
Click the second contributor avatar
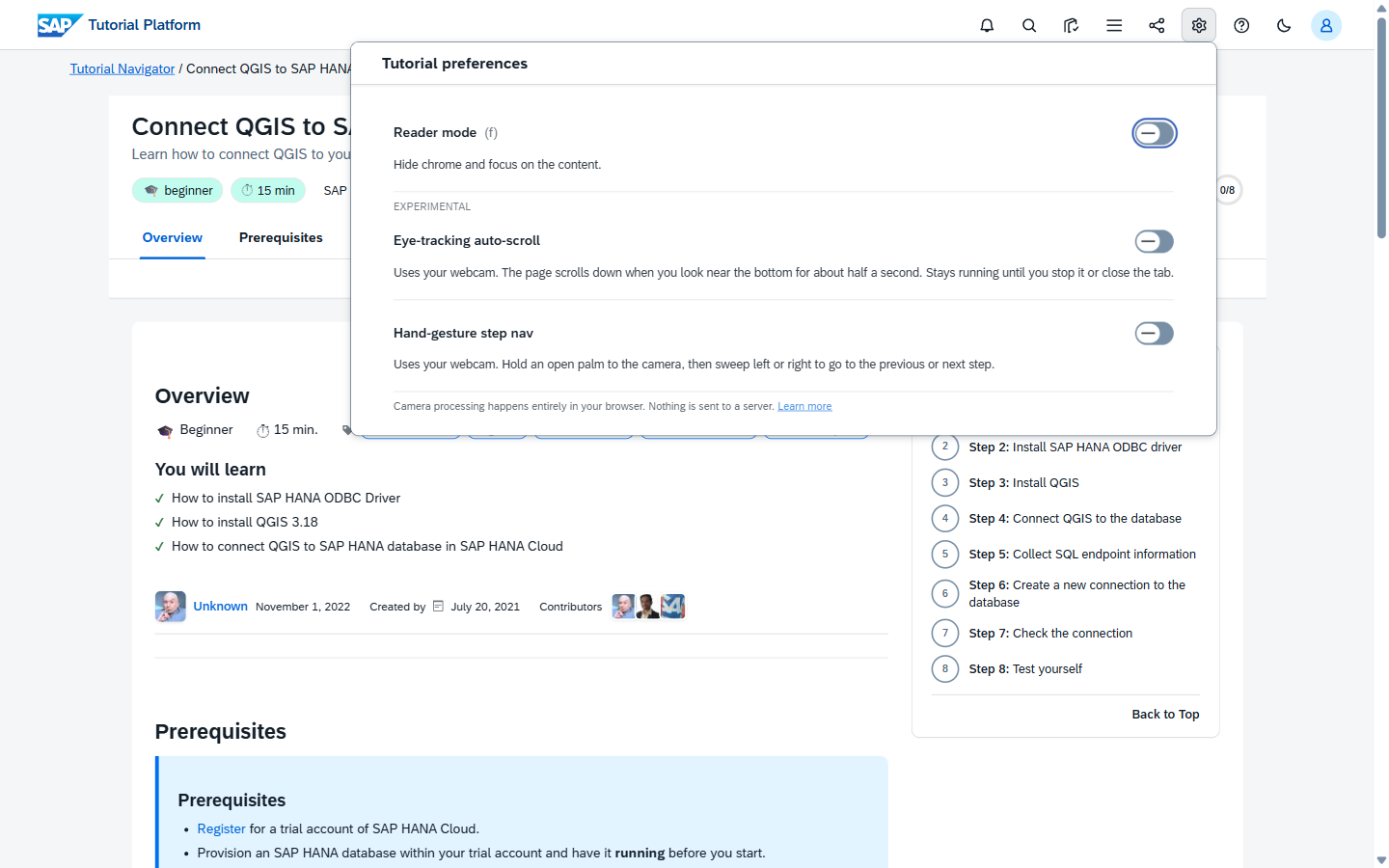[648, 607]
